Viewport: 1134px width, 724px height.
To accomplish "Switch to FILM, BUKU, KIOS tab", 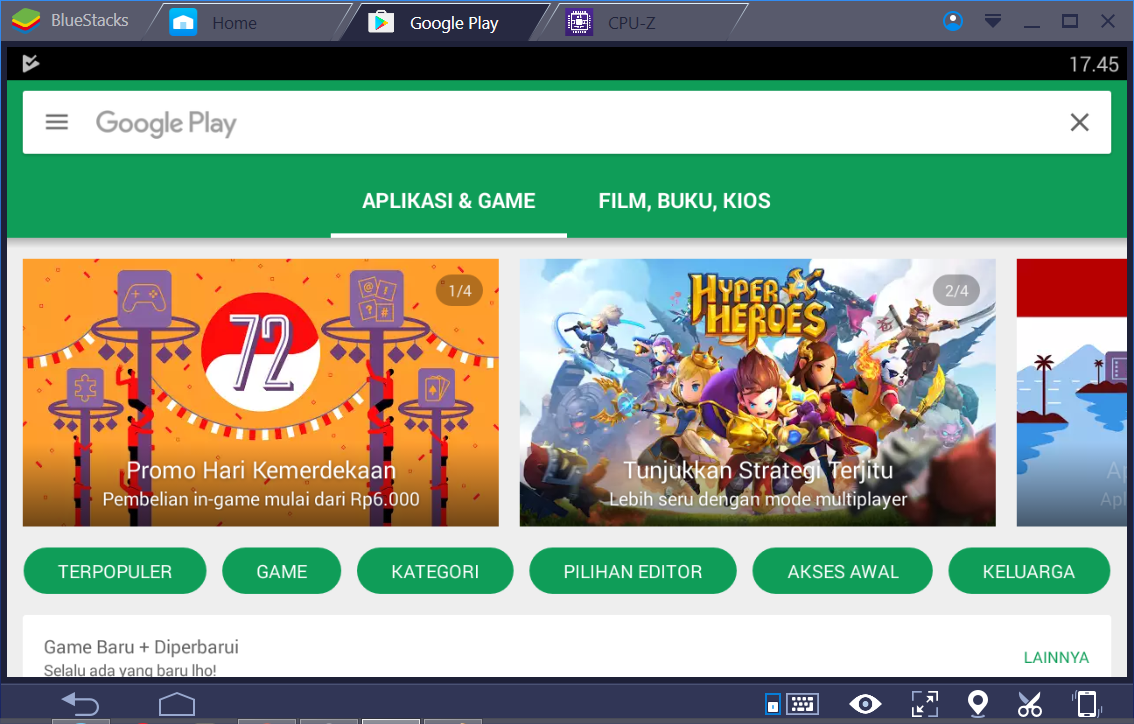I will pos(684,201).
